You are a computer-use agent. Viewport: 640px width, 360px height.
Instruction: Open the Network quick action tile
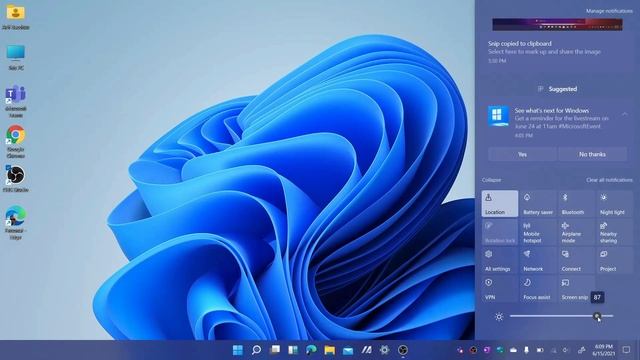(538, 260)
